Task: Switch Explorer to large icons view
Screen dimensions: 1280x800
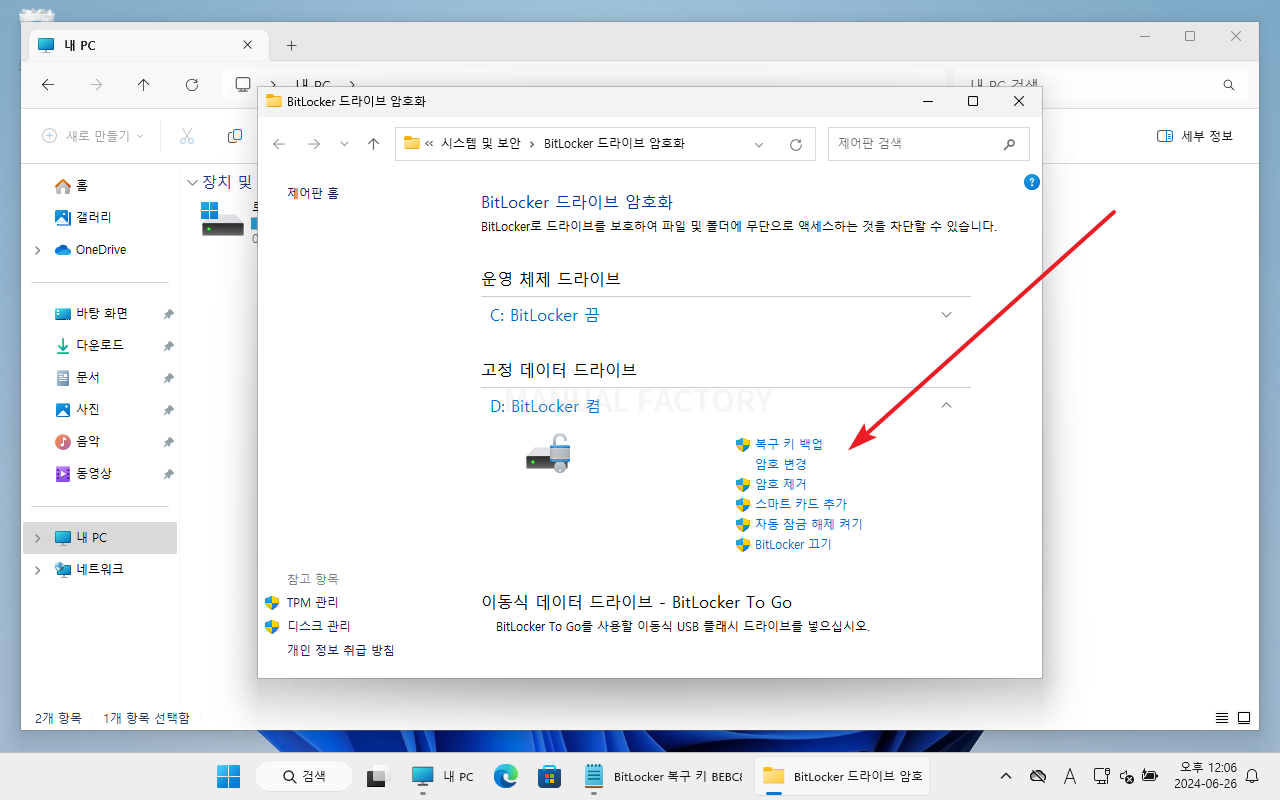Action: 1244,718
